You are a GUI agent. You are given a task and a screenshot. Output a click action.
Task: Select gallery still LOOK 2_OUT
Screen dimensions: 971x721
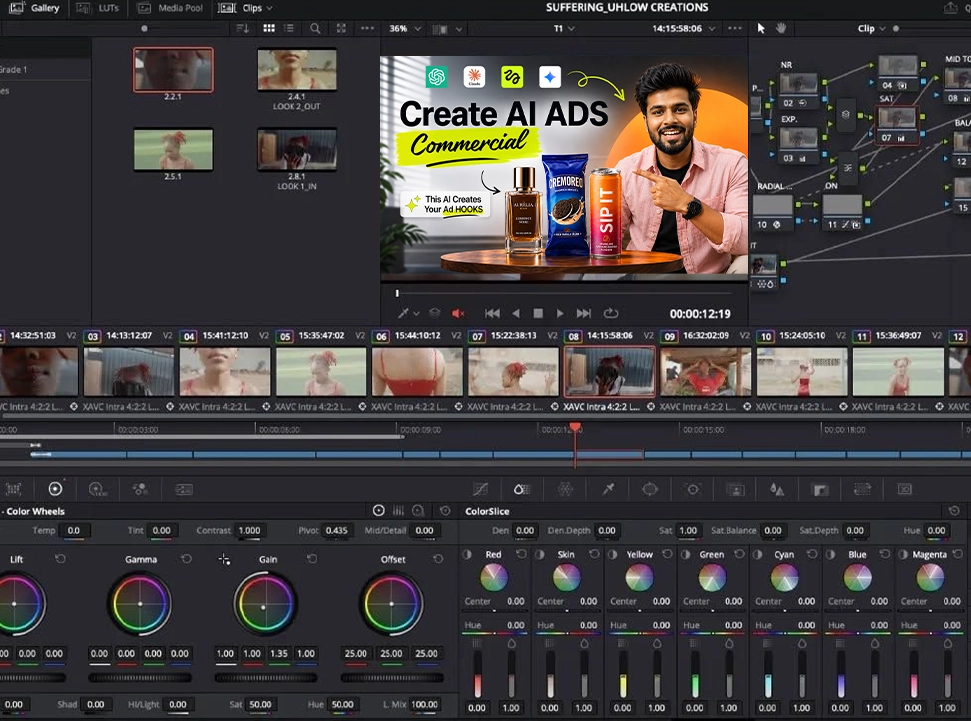pyautogui.click(x=297, y=69)
